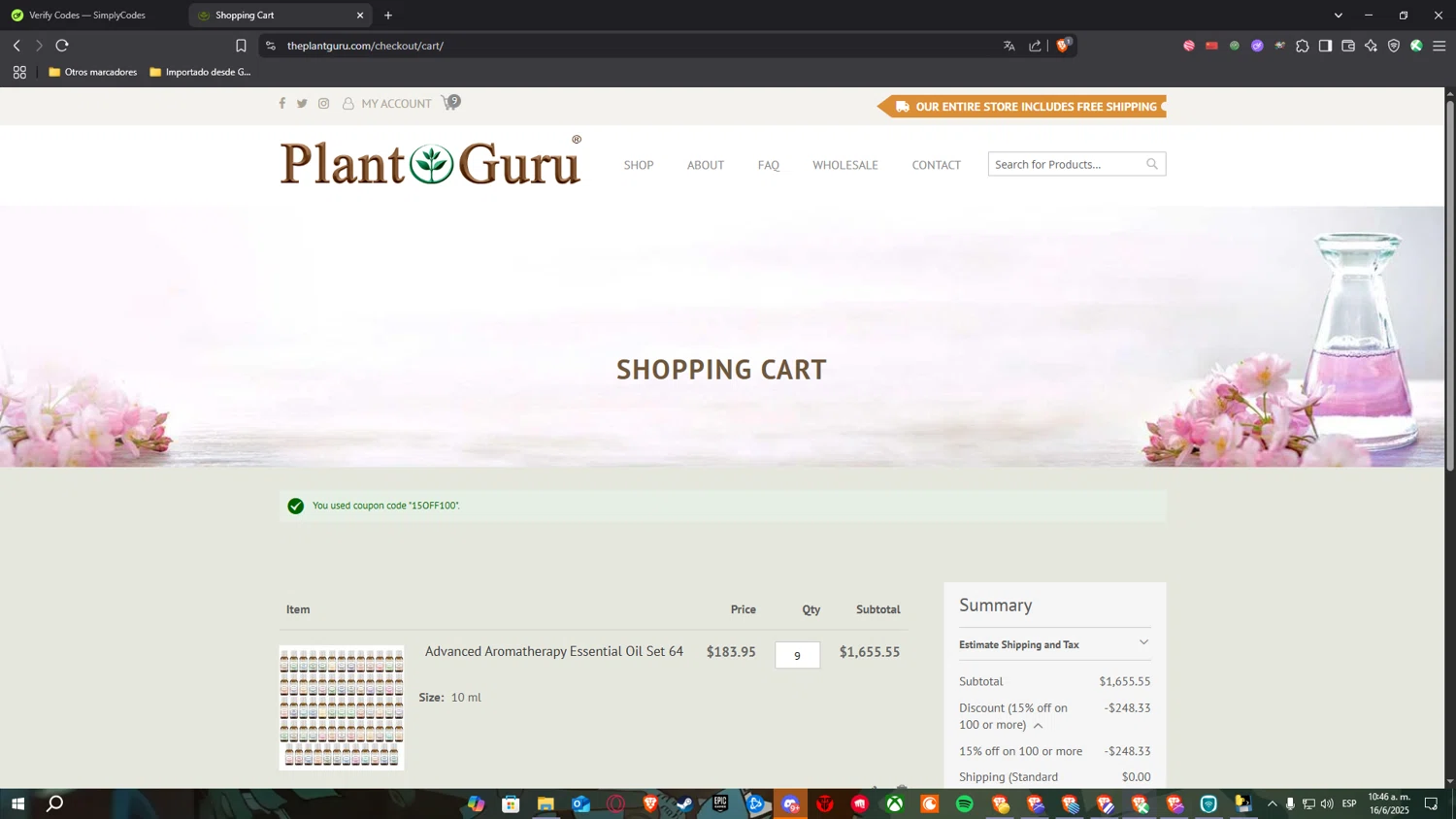Open the ABOUT menu item
Screen dimensions: 1456x819
tap(706, 165)
